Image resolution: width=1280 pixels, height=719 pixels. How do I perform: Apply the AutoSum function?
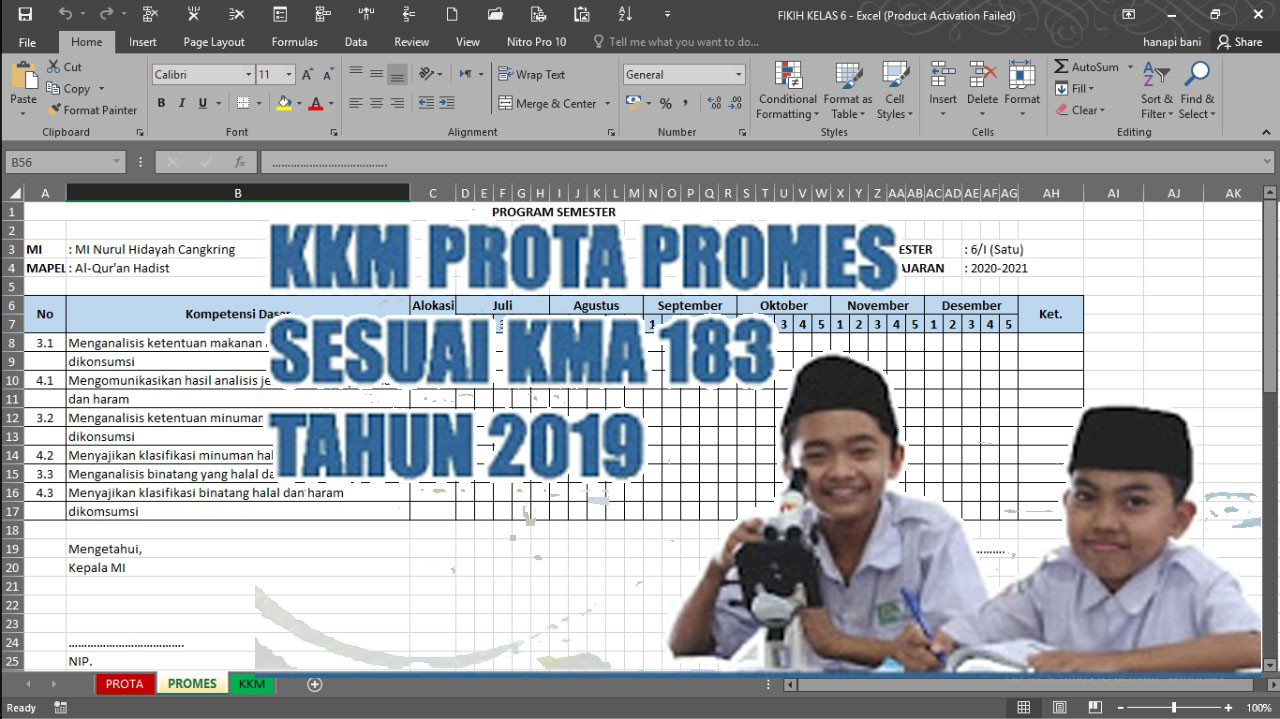pyautogui.click(x=1085, y=66)
